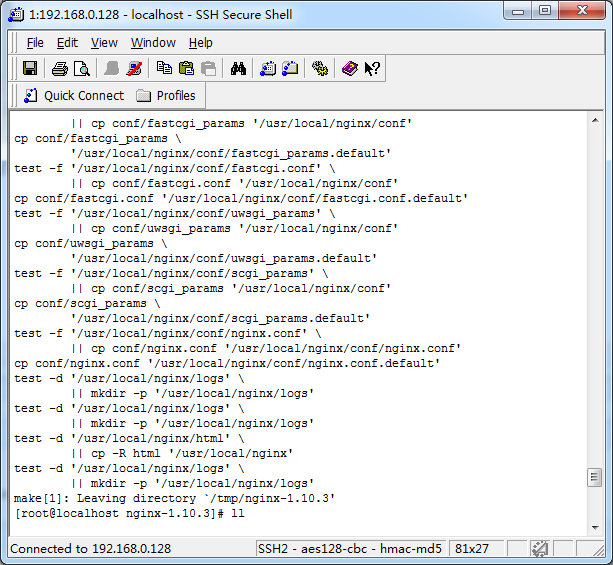Open New File Transfer Window icon
The height and width of the screenshot is (565, 613).
(x=290, y=68)
